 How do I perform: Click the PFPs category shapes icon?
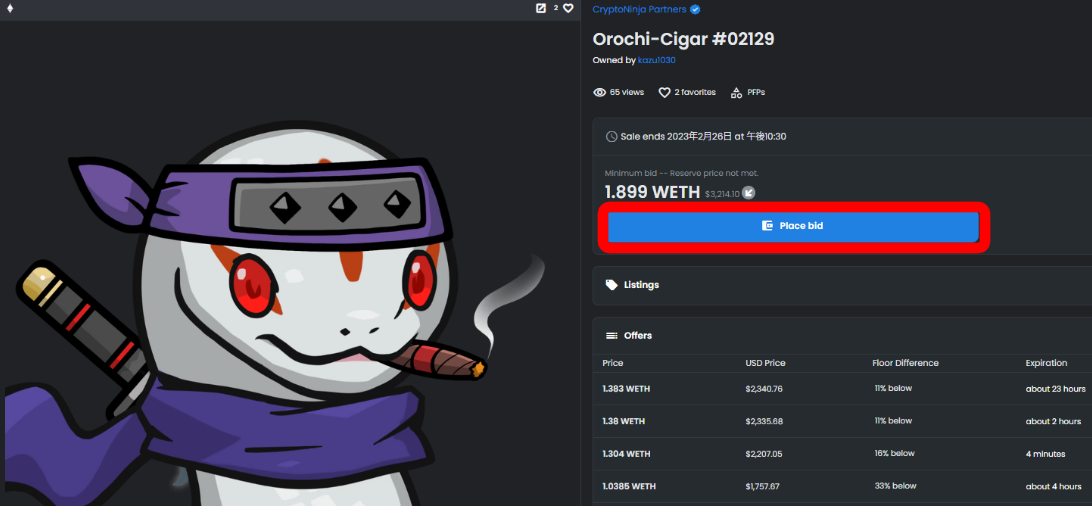(x=736, y=93)
